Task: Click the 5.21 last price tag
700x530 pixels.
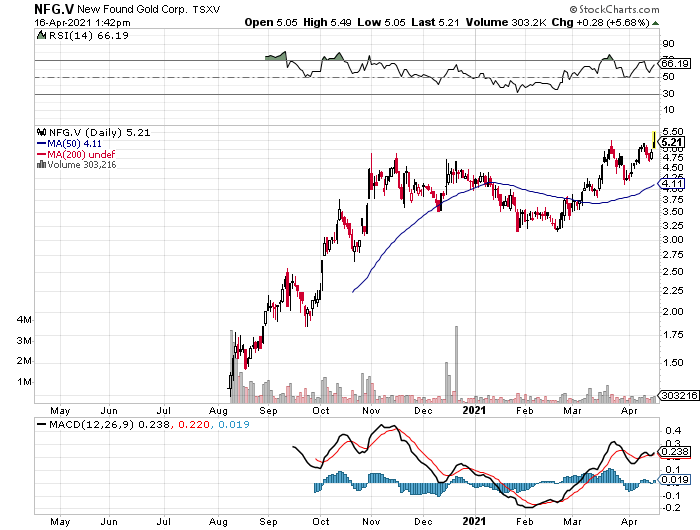Action: point(672,142)
